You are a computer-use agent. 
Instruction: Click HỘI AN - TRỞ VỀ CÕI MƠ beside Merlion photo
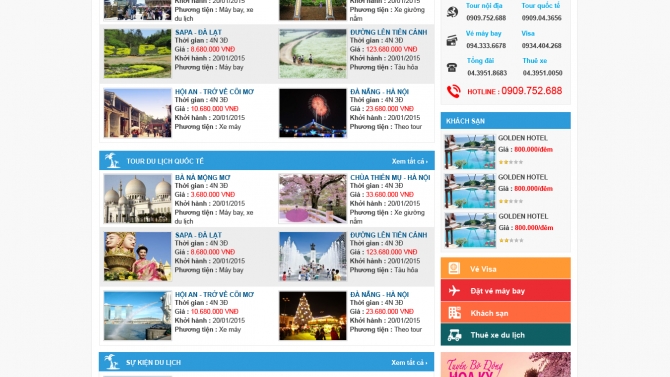[215, 295]
